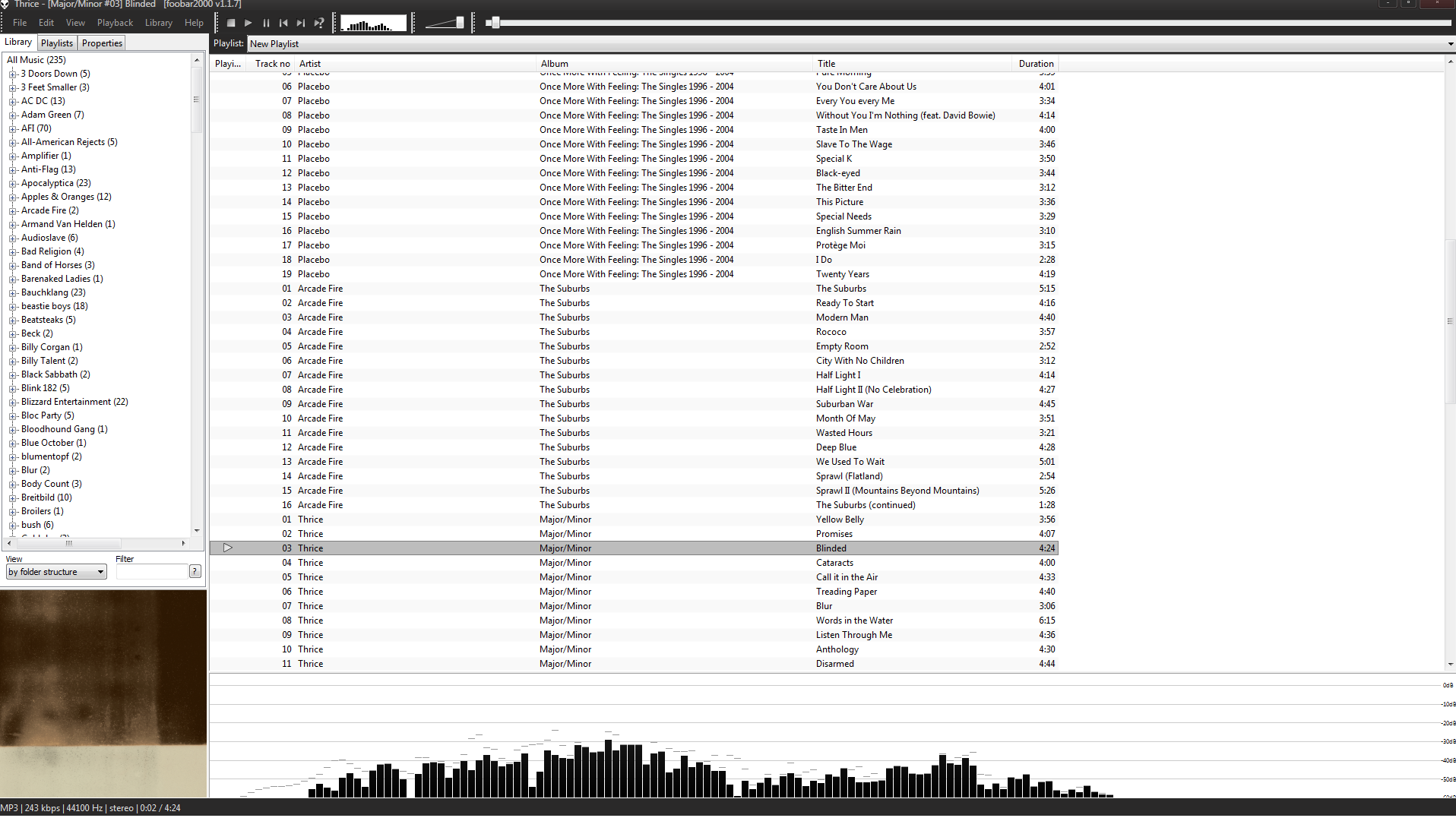
Task: Select the track 'Ready To Start'
Action: click(x=633, y=303)
